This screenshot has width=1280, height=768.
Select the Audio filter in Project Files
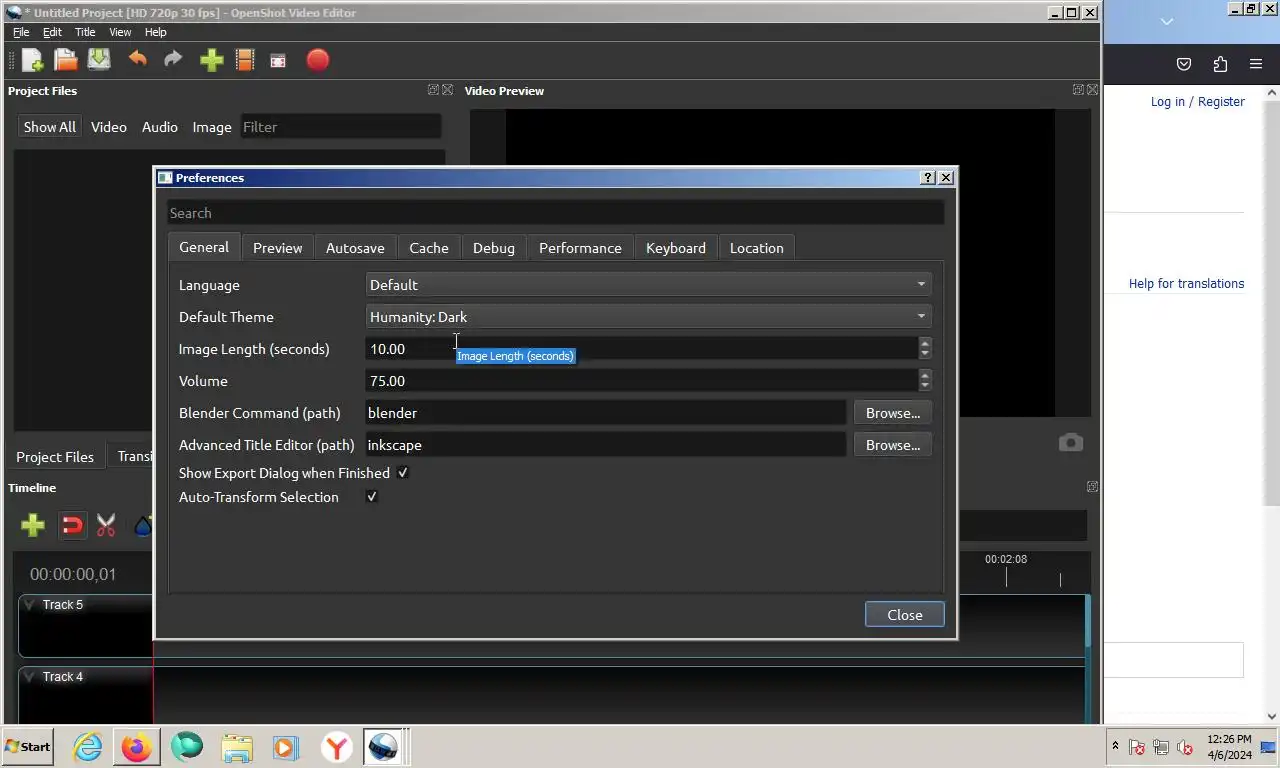coord(160,127)
